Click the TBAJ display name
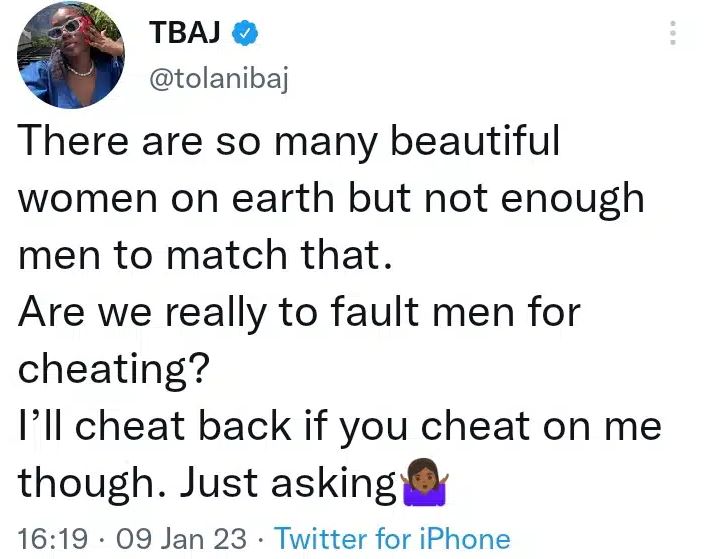This screenshot has height=559, width=713. (x=185, y=35)
